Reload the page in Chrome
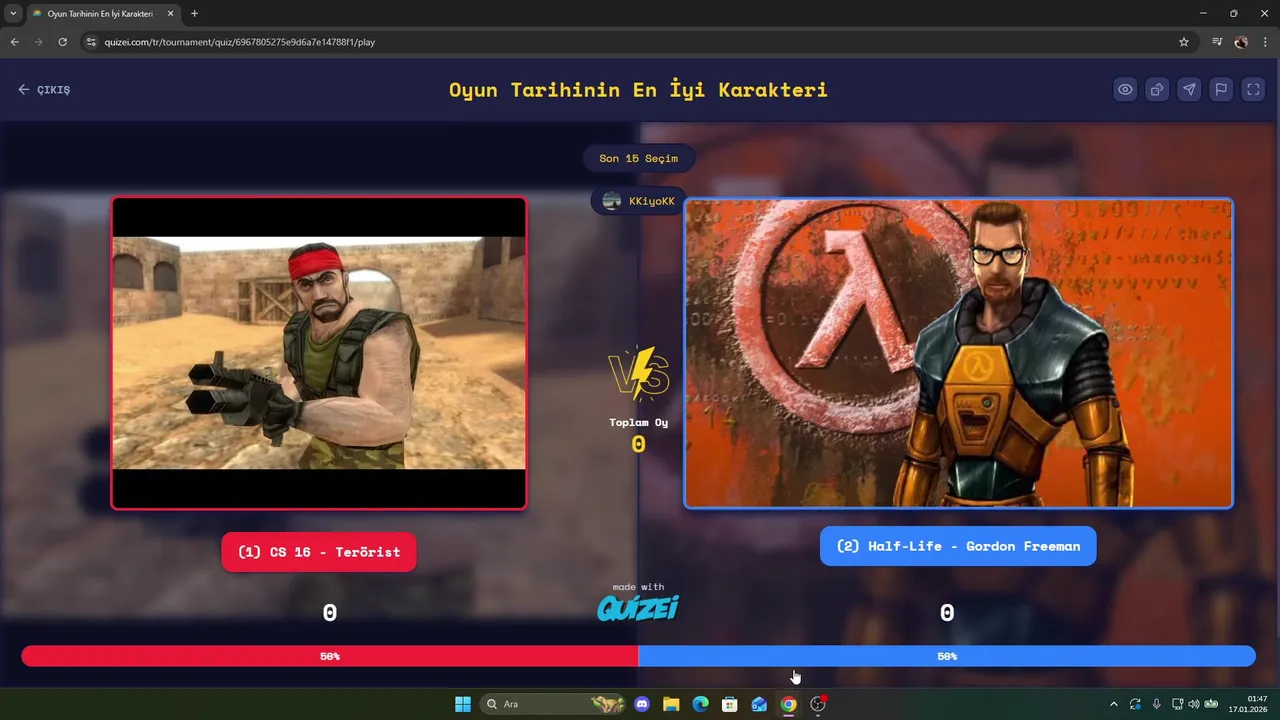The image size is (1280, 720). pos(62,42)
